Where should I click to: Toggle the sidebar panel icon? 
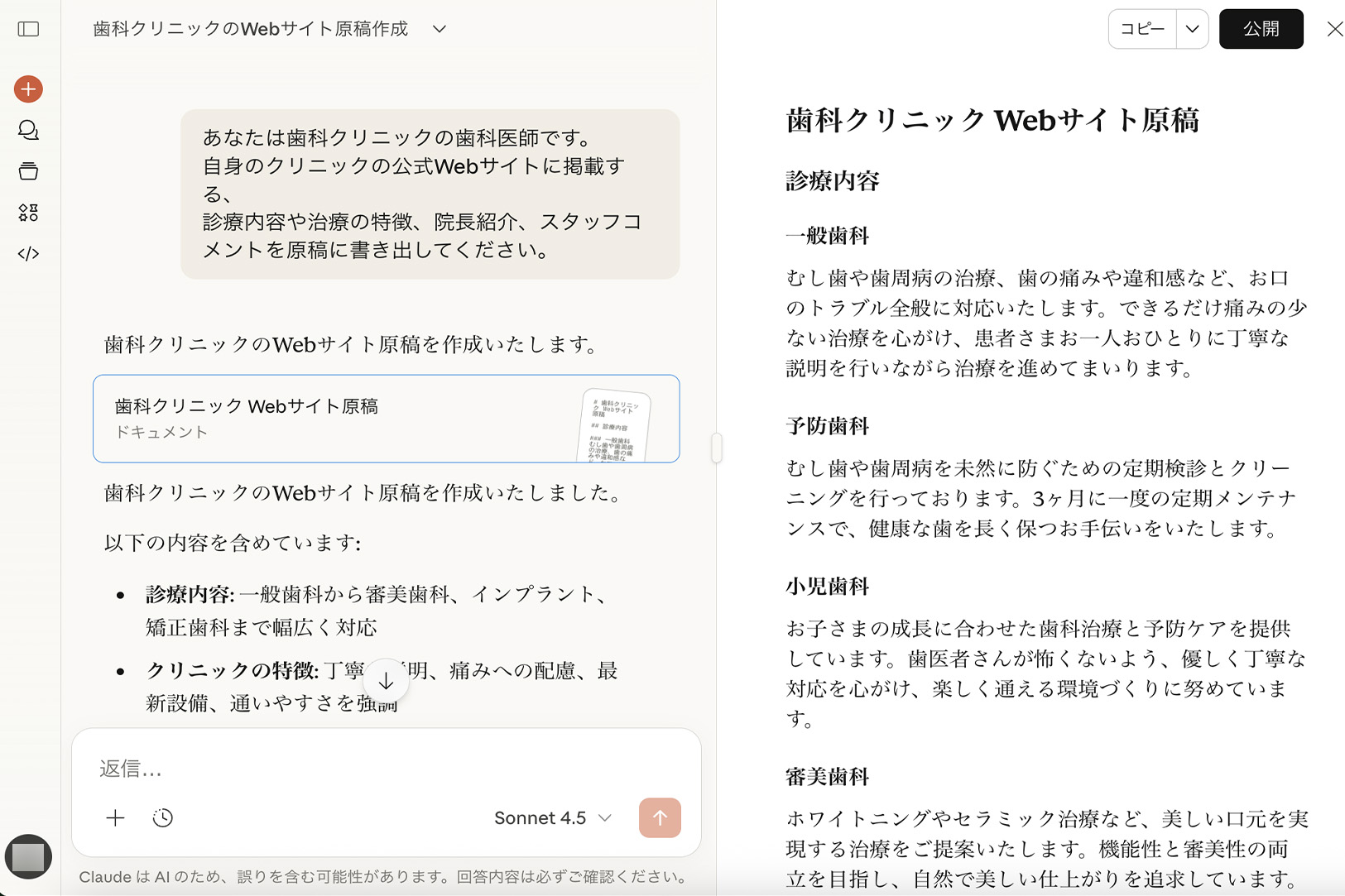(x=28, y=29)
